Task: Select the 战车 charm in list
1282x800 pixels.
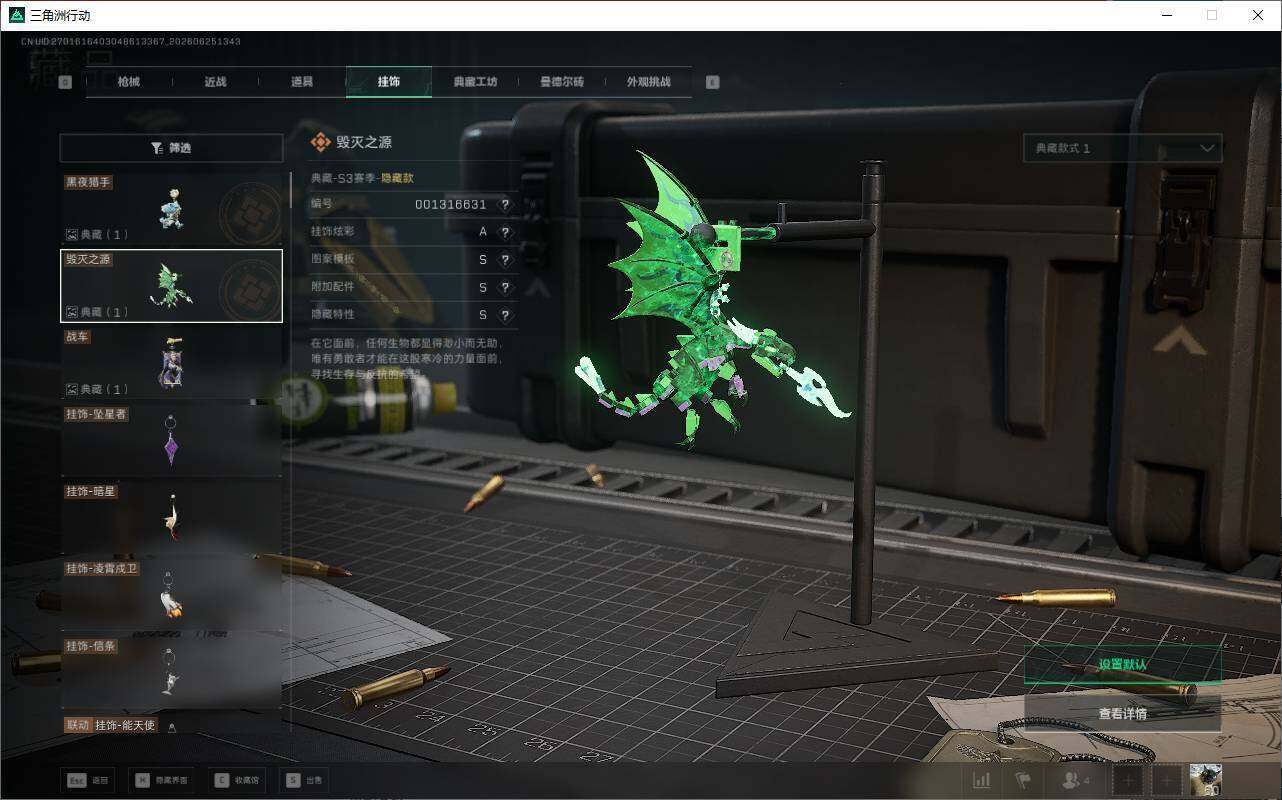Action: point(171,362)
